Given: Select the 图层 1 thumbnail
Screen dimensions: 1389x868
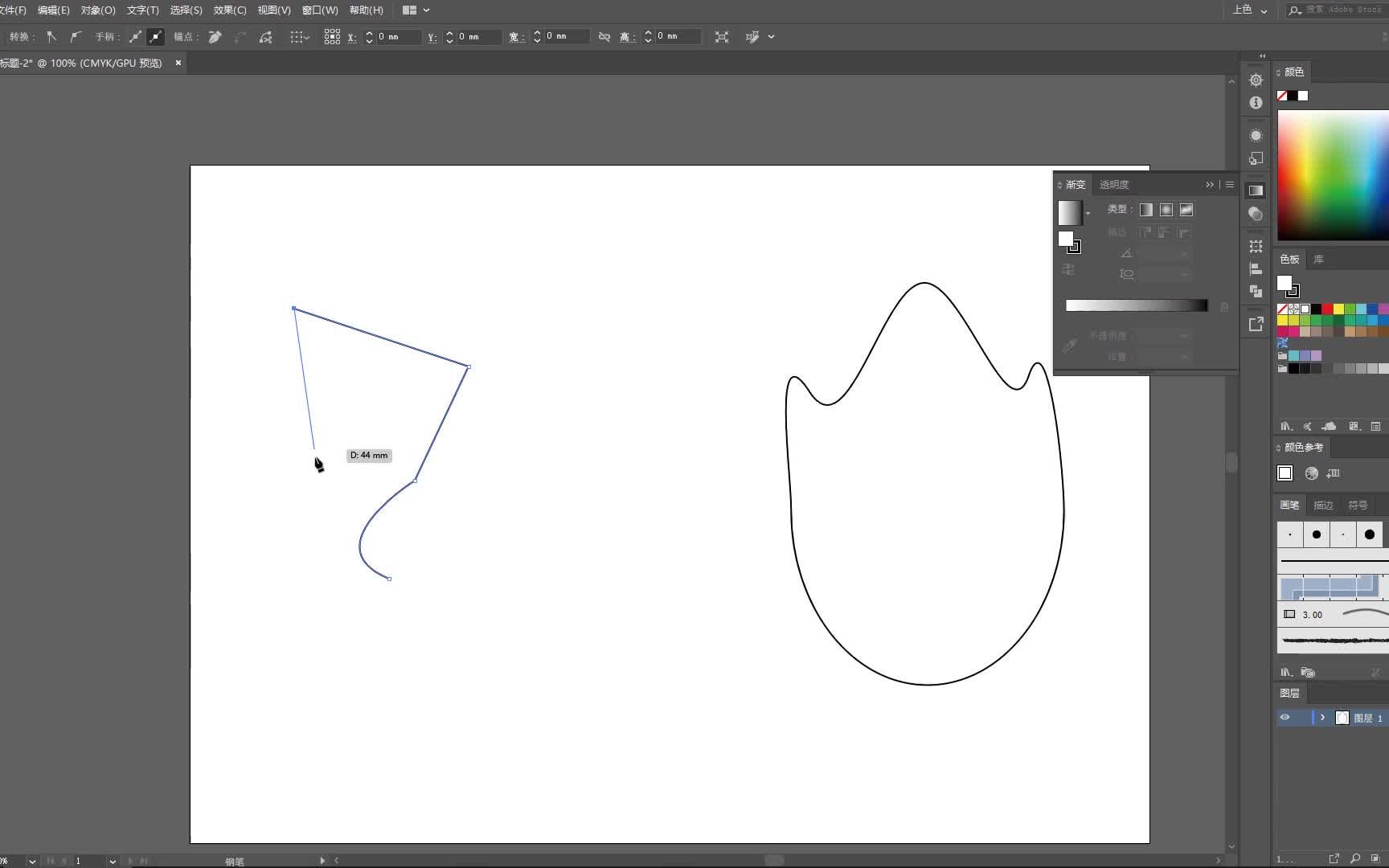Looking at the screenshot, I should 1342,718.
